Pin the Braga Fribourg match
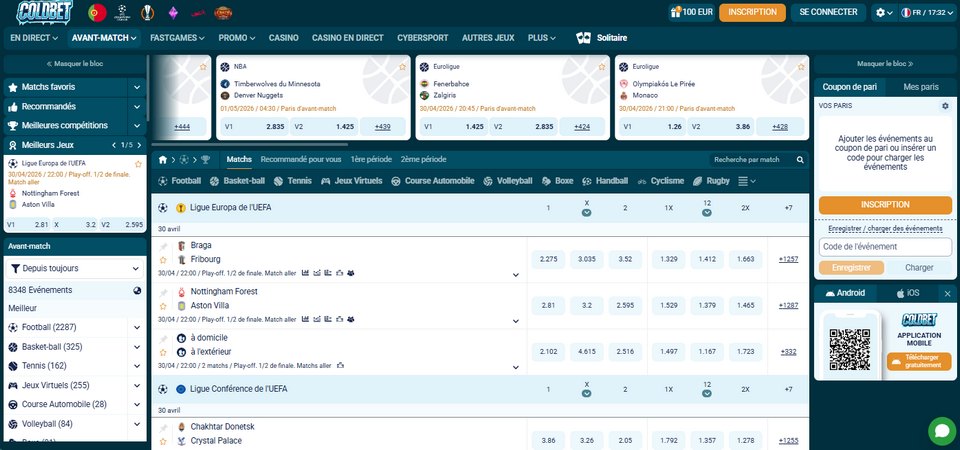This screenshot has width=960, height=450. point(163,246)
